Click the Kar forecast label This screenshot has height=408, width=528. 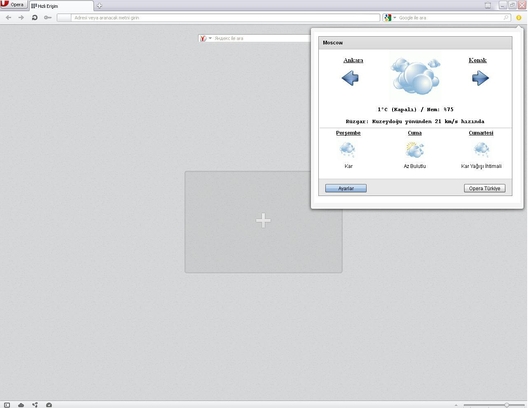[x=348, y=166]
